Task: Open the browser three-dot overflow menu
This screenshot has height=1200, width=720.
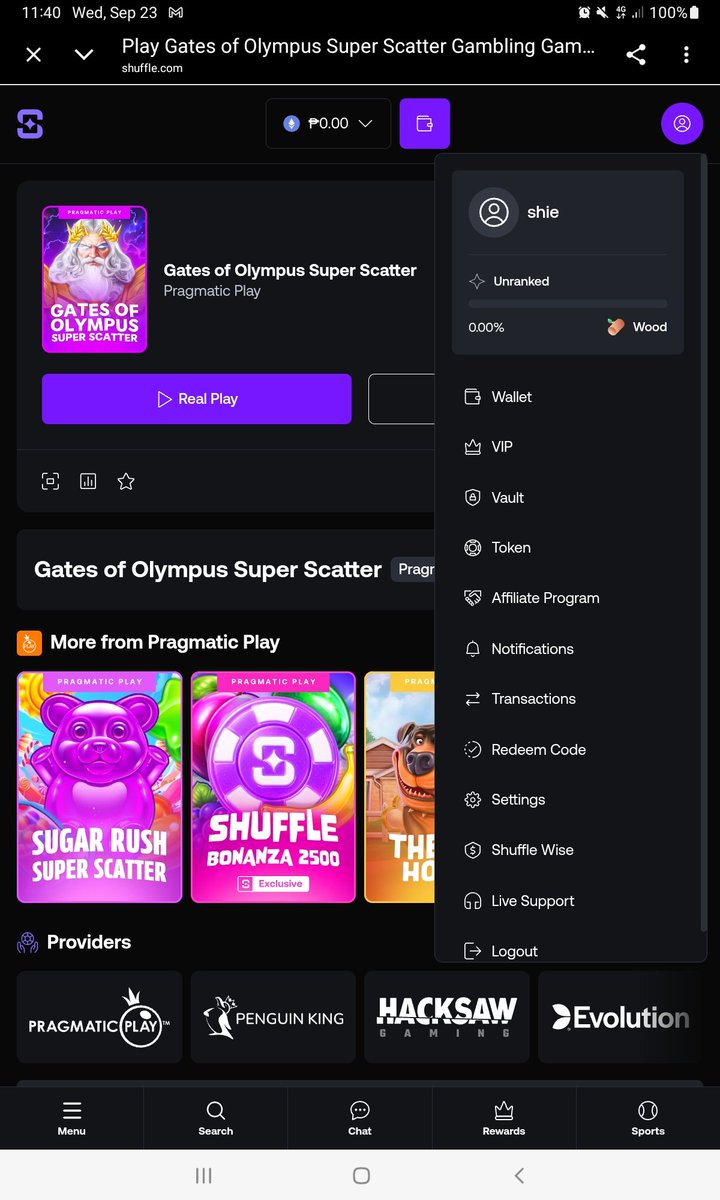Action: point(686,55)
